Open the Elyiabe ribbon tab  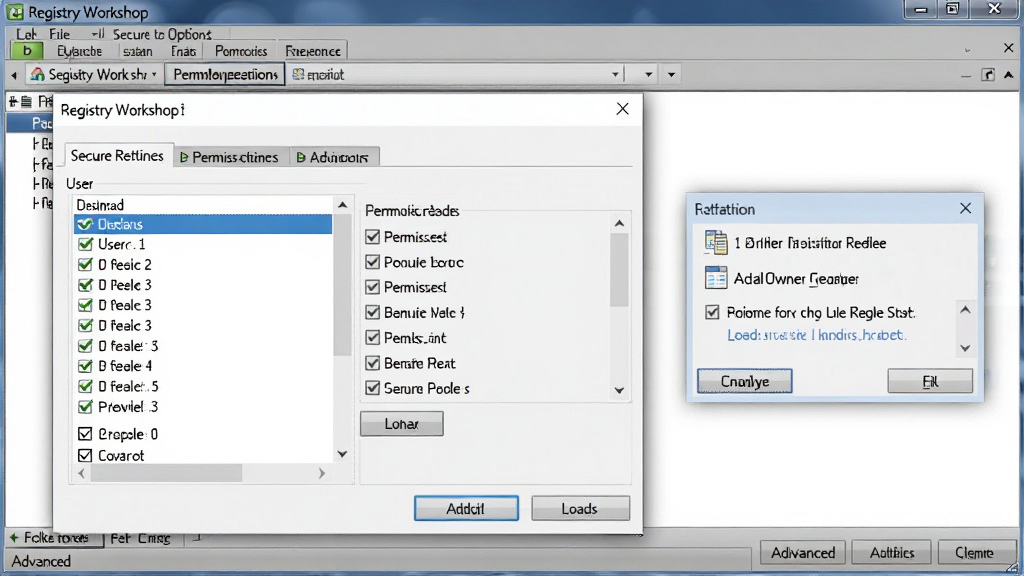point(79,51)
